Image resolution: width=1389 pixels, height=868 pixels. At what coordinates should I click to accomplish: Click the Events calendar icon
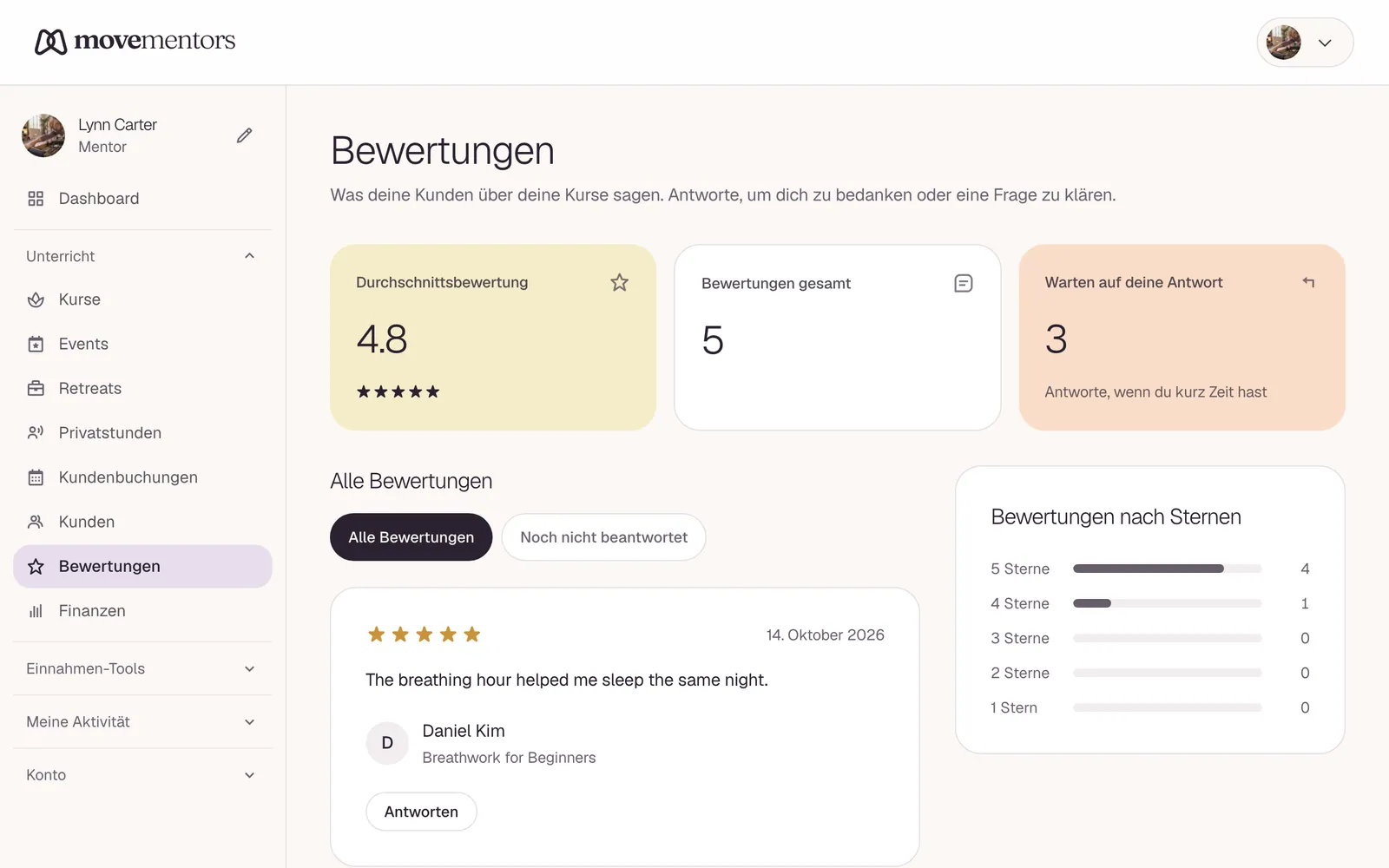point(36,344)
